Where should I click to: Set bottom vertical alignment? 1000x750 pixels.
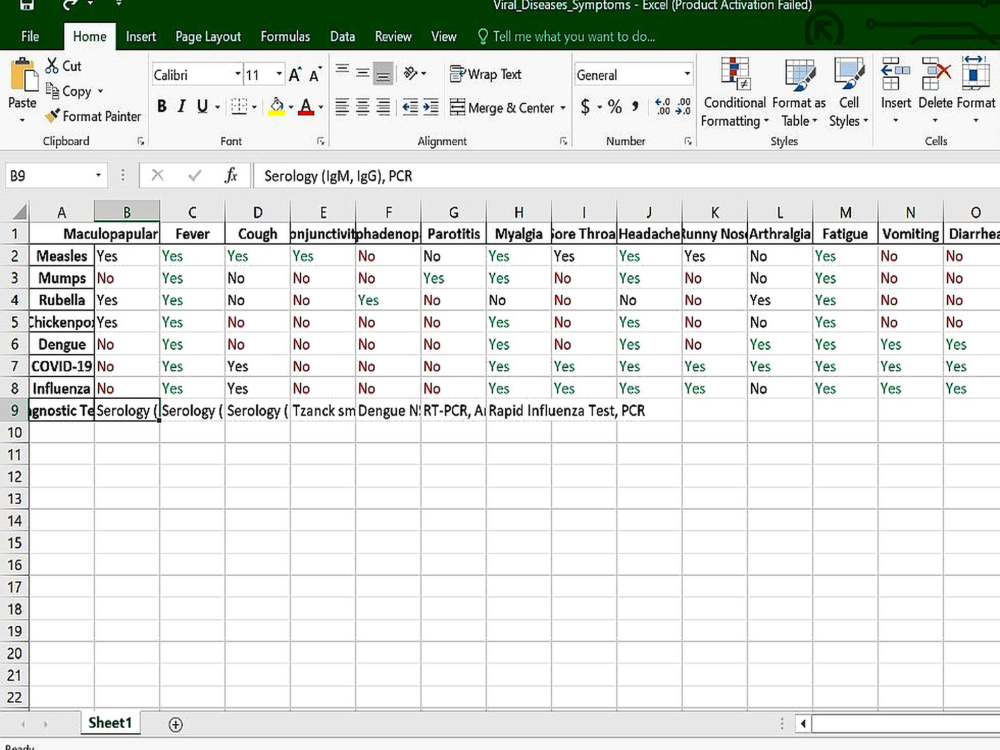pyautogui.click(x=383, y=73)
